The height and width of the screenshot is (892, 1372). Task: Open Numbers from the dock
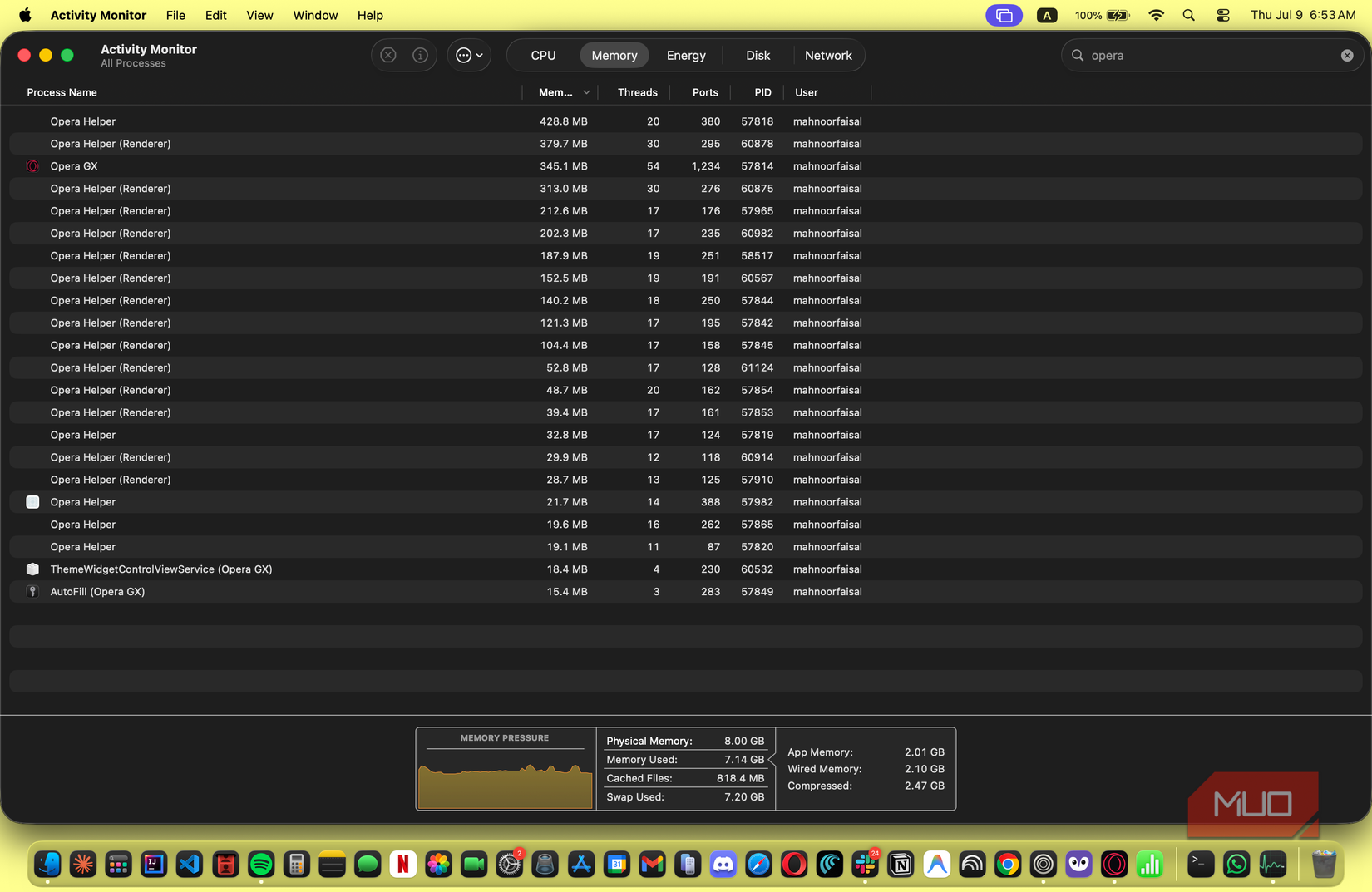1150,865
